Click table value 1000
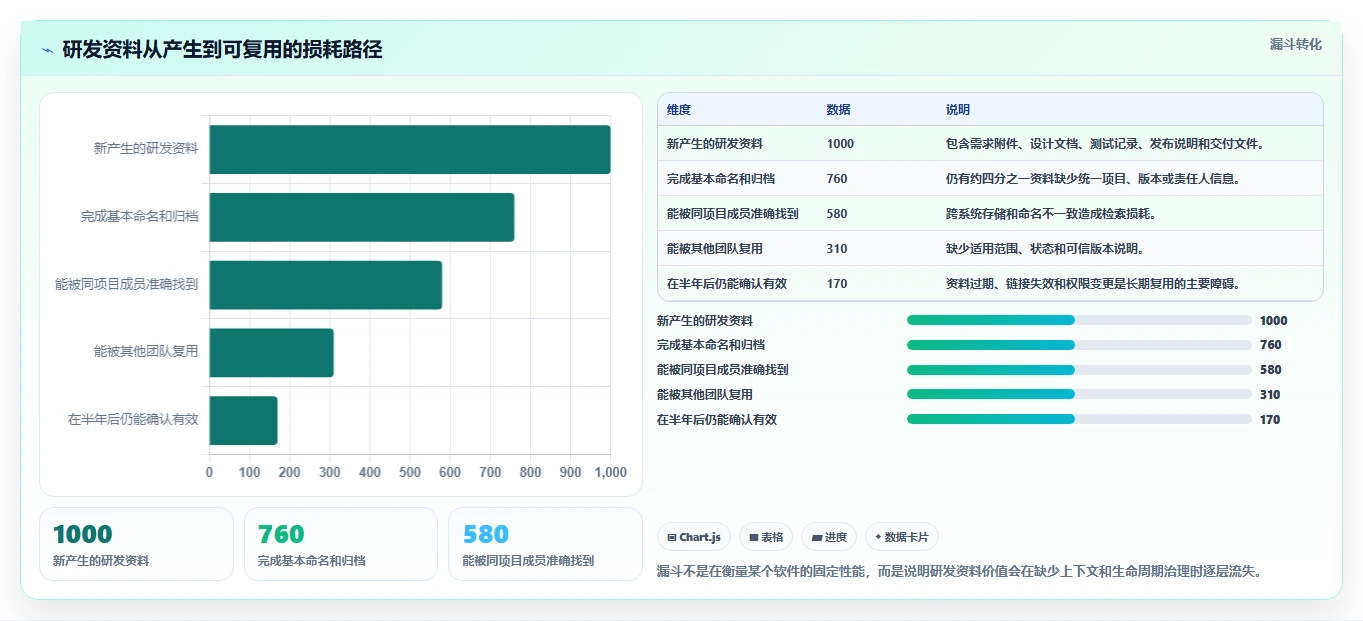1363x621 pixels. [x=841, y=144]
